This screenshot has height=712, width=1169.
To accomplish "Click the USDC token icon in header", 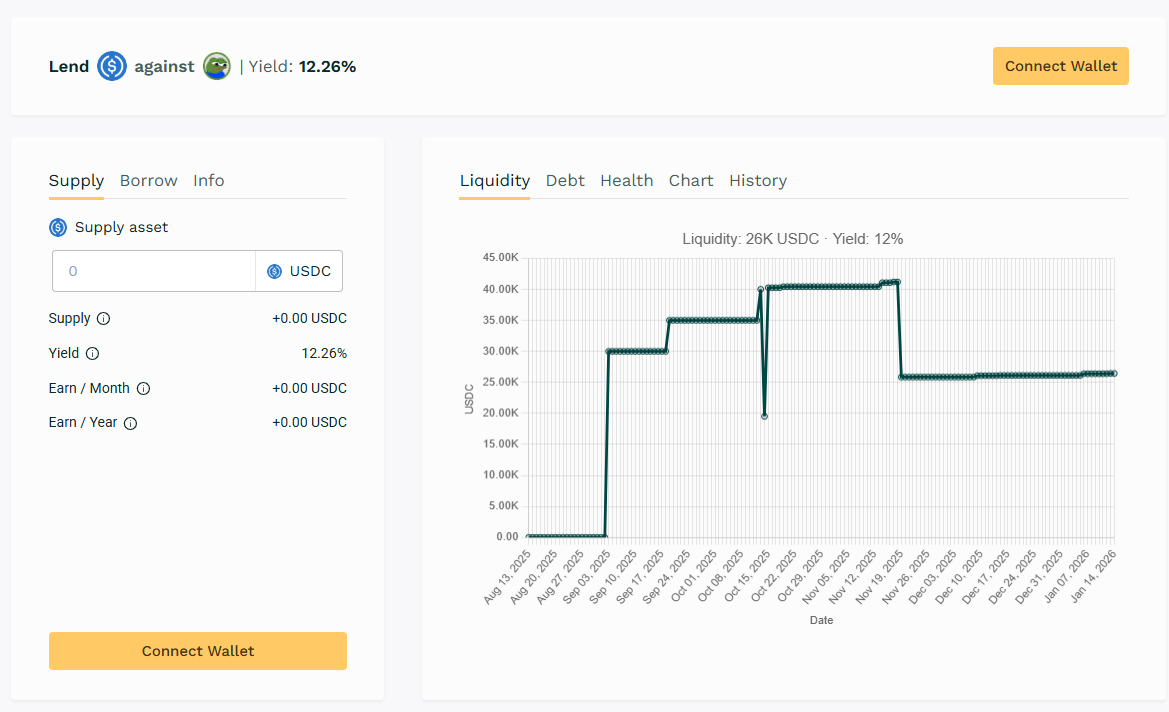I will (x=112, y=67).
